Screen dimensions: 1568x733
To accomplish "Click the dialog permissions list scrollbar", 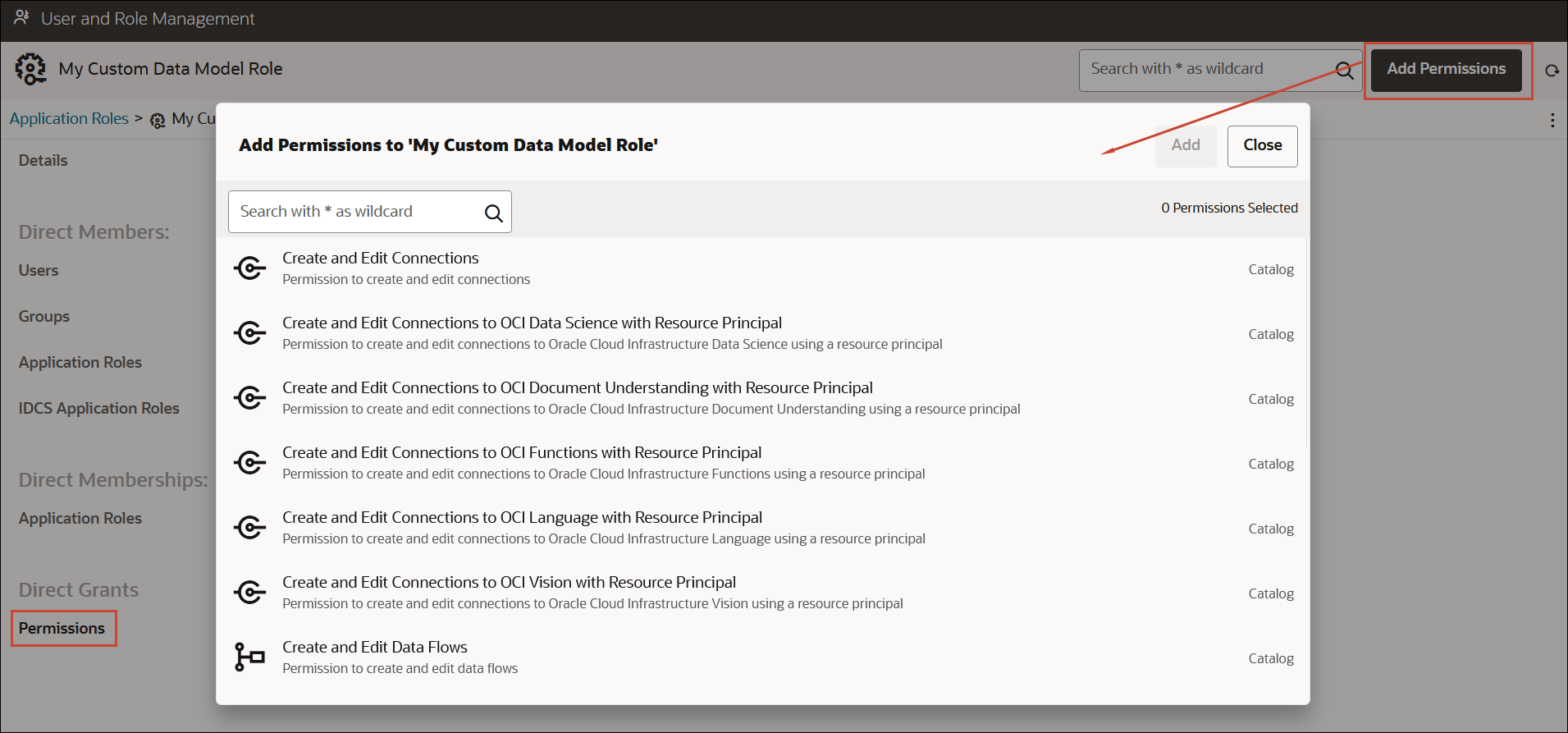I will coord(1306,343).
